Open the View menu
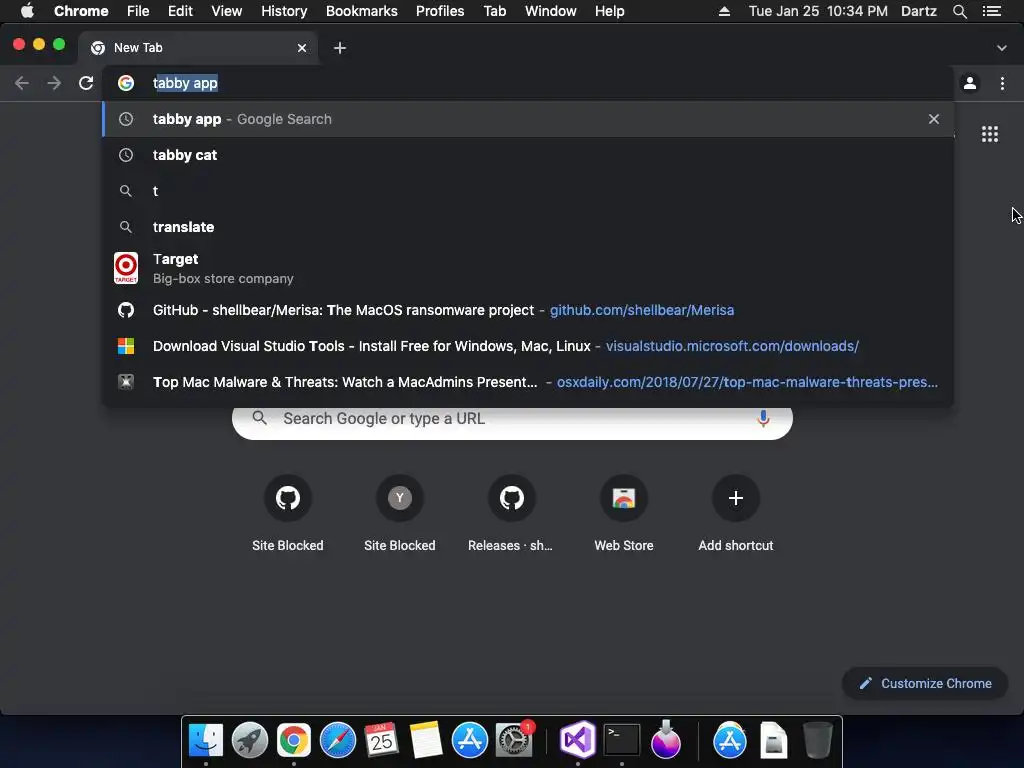Viewport: 1024px width, 768px height. 227,11
